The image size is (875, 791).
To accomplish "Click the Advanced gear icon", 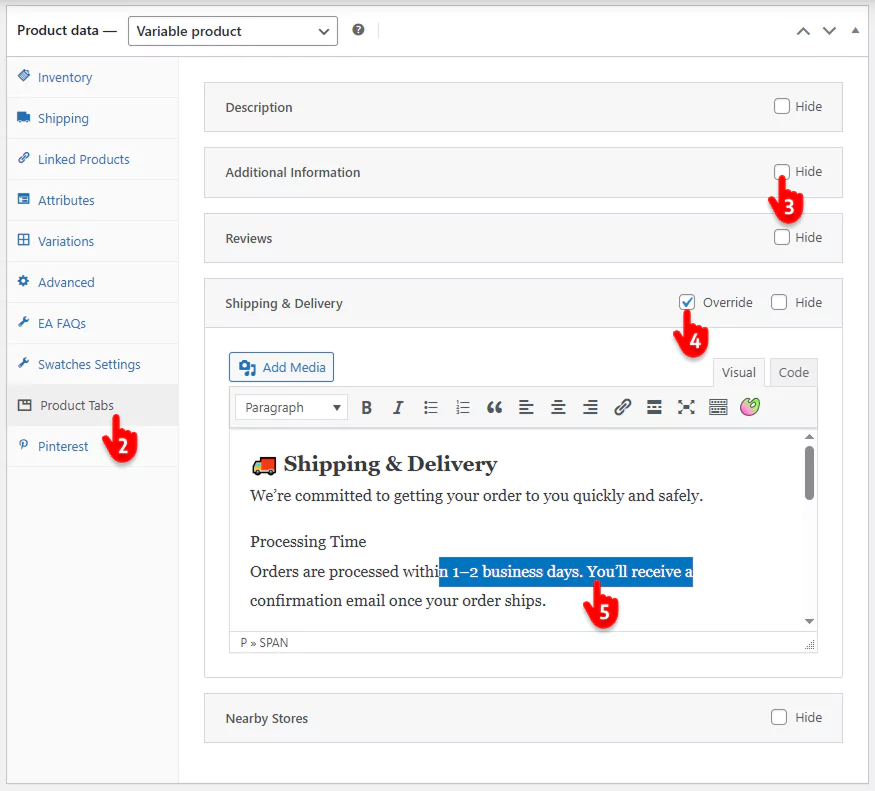I will coord(23,281).
